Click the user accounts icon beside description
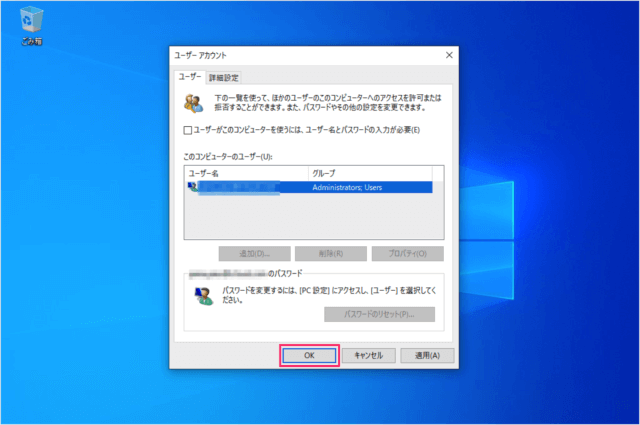 coord(192,103)
